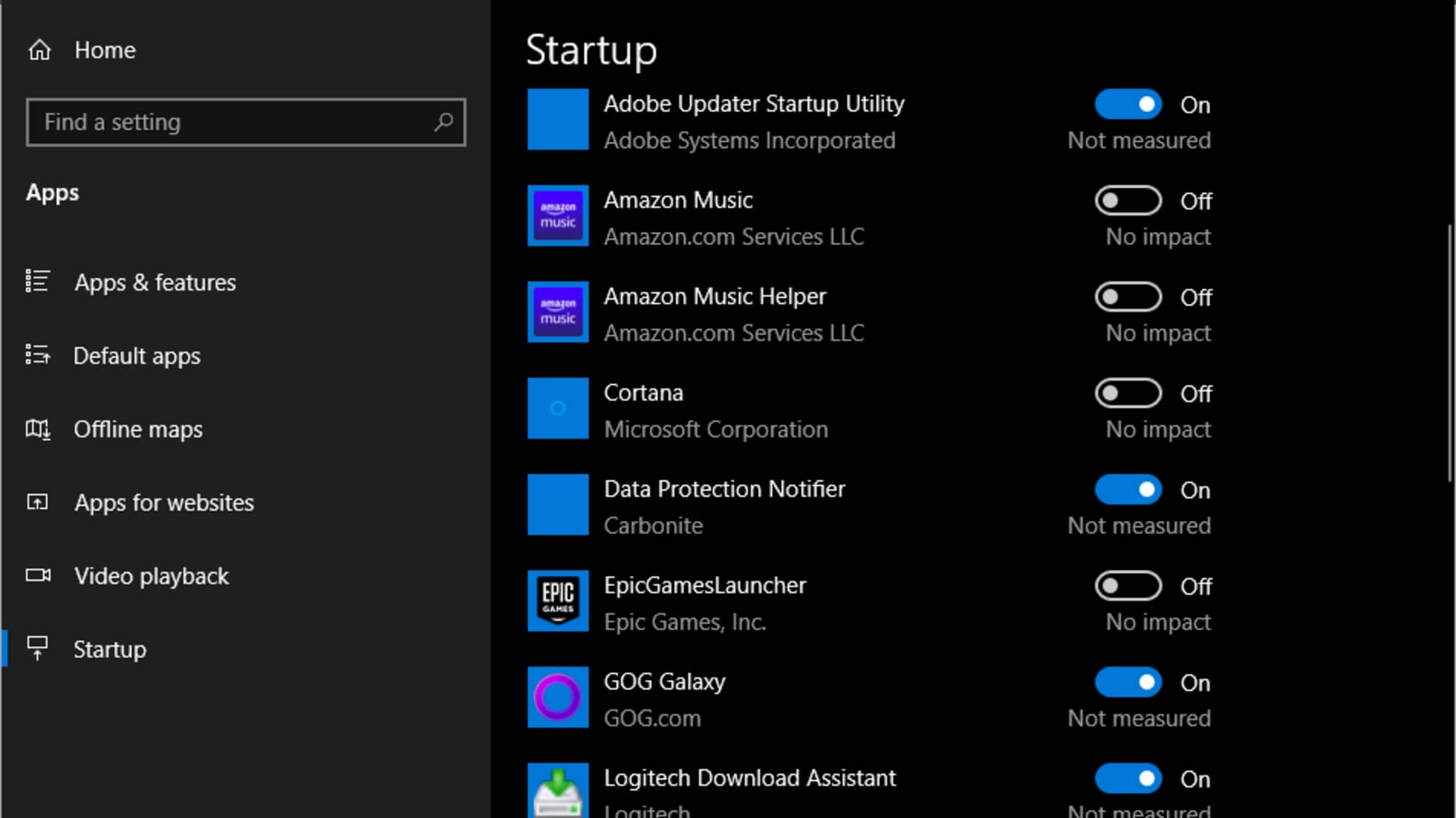Click the Apps section heading
This screenshot has width=1456, height=818.
pyautogui.click(x=52, y=193)
